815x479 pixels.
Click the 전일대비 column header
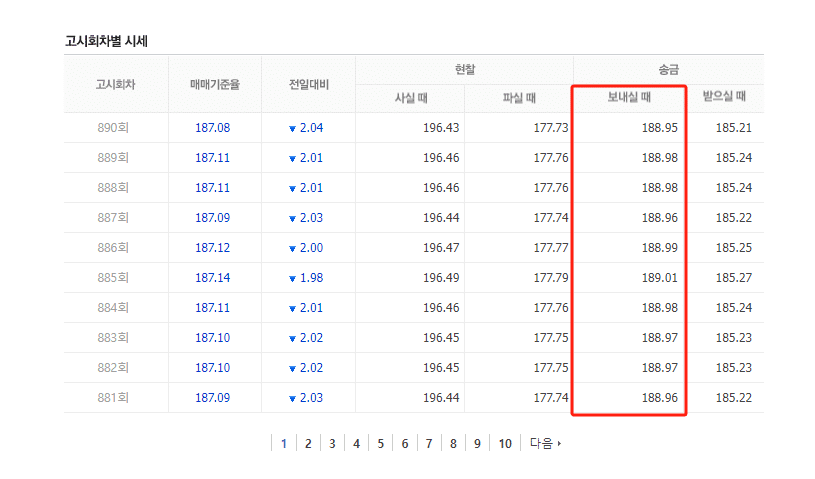(308, 84)
